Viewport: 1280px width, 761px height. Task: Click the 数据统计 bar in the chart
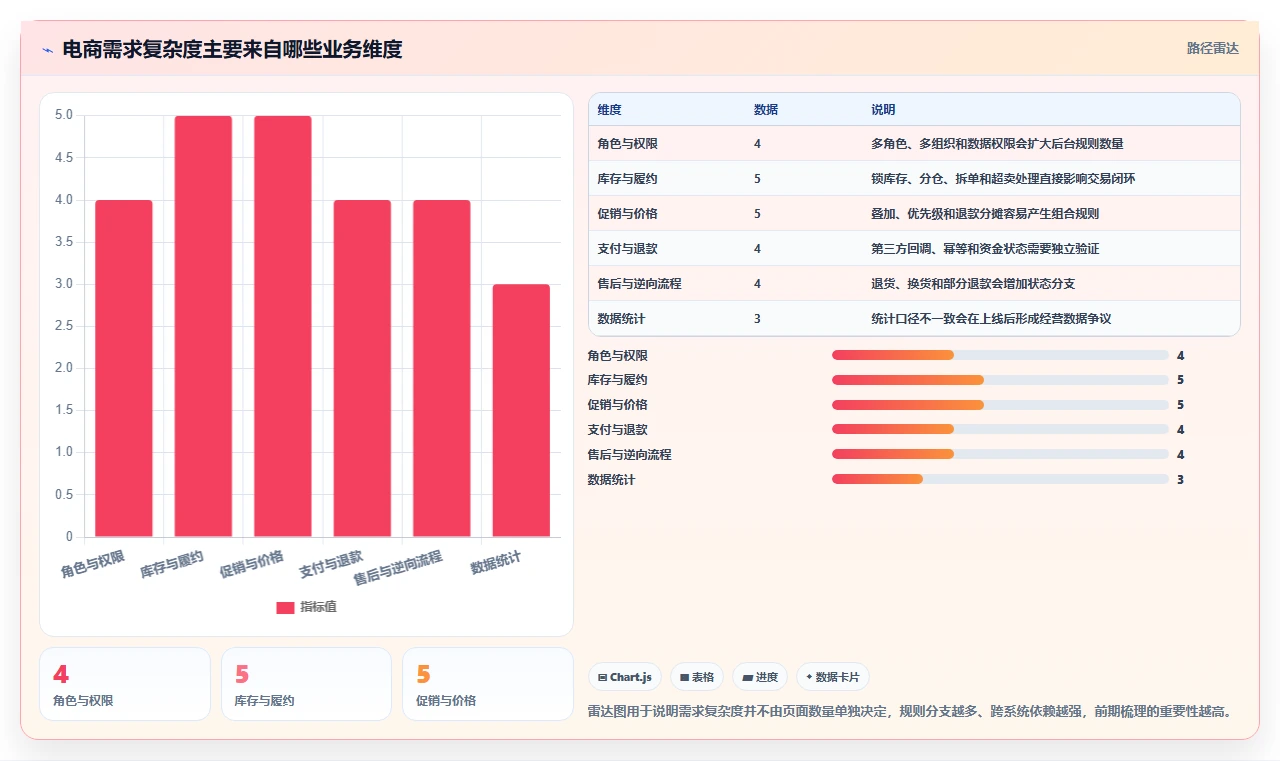pyautogui.click(x=521, y=410)
